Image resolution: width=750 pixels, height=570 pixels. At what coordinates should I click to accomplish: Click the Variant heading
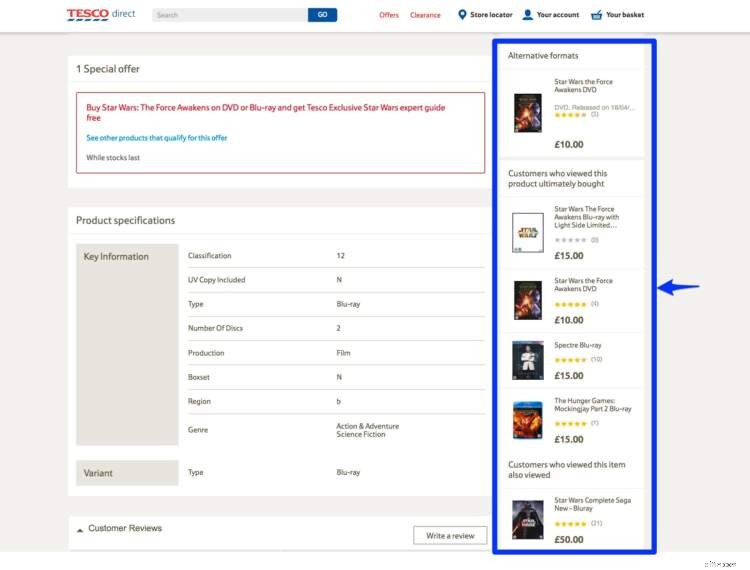pos(98,473)
